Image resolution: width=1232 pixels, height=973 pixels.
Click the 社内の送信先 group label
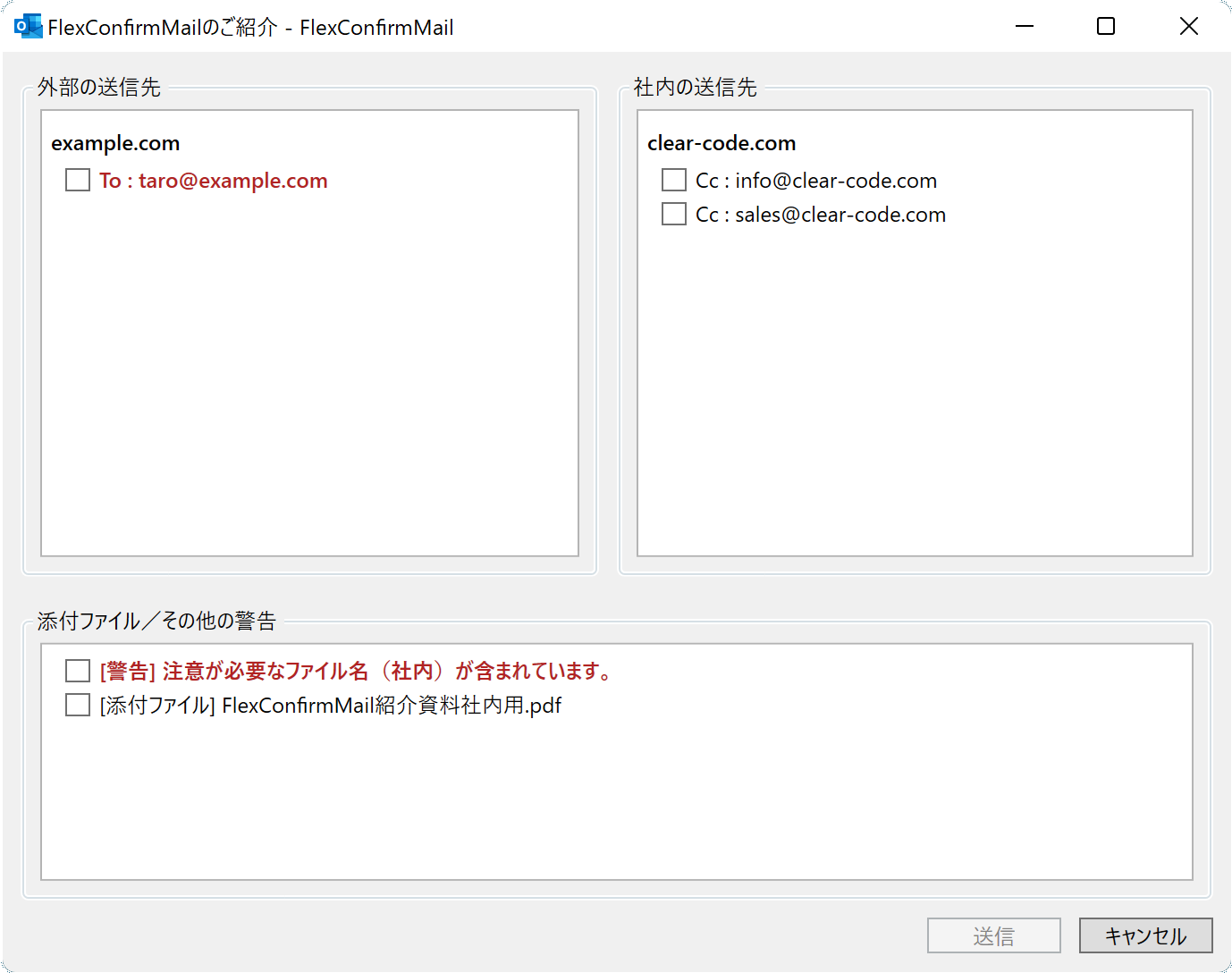click(x=693, y=88)
